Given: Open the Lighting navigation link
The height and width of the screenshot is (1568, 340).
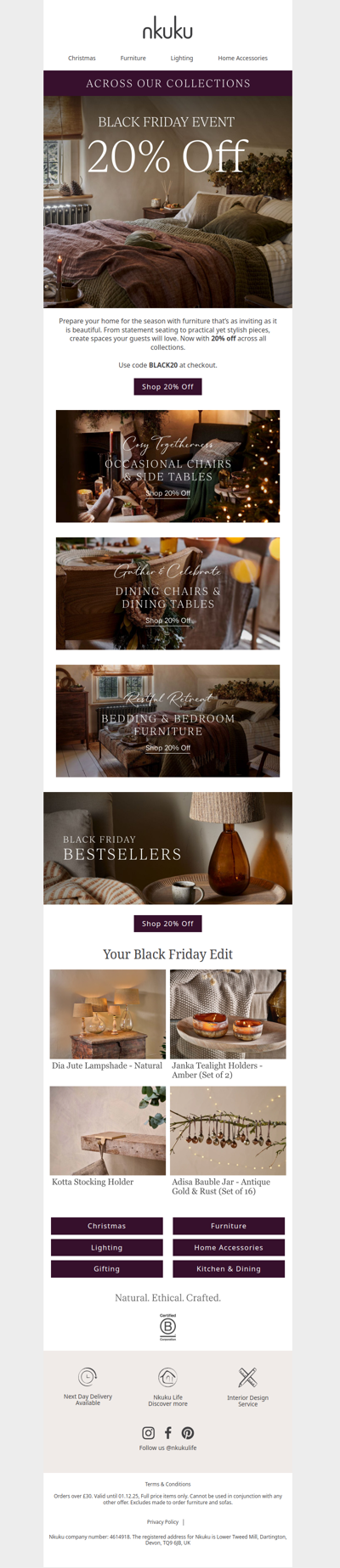Looking at the screenshot, I should tap(182, 59).
